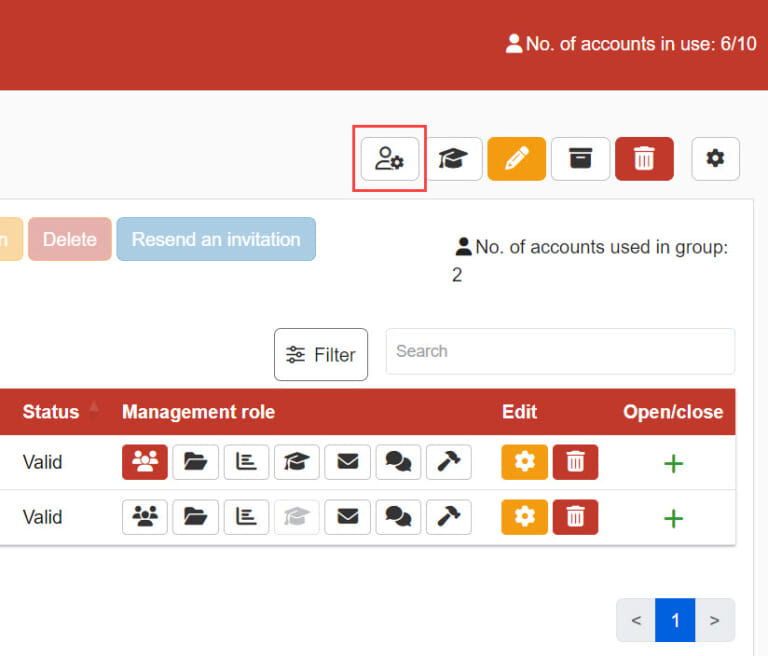768x656 pixels.
Task: Expand the second row with green plus
Action: 674,518
